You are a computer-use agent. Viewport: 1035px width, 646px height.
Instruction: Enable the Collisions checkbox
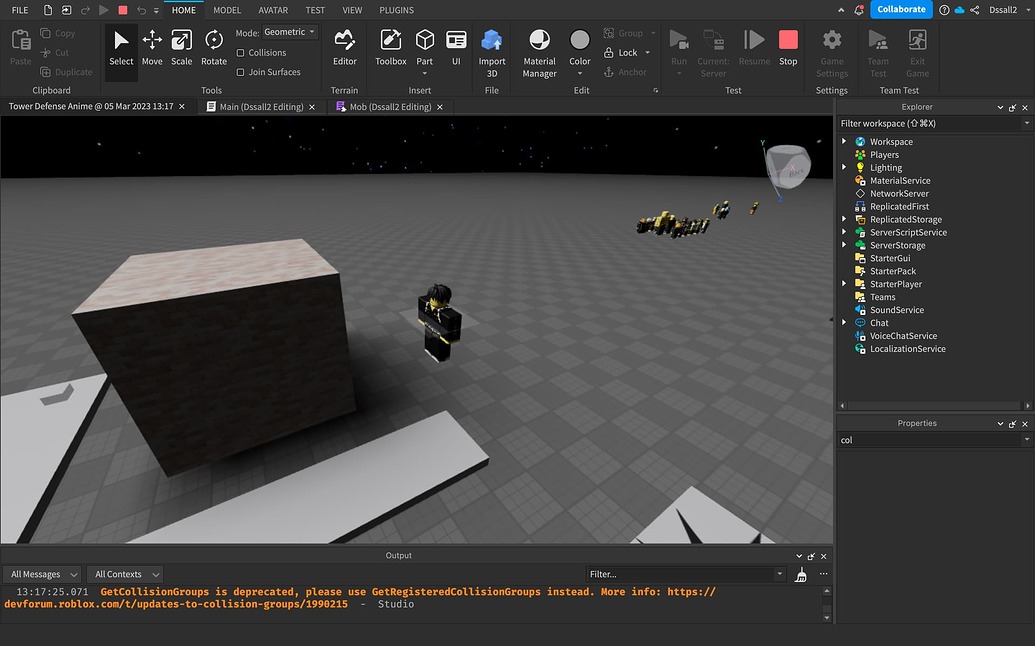[240, 53]
